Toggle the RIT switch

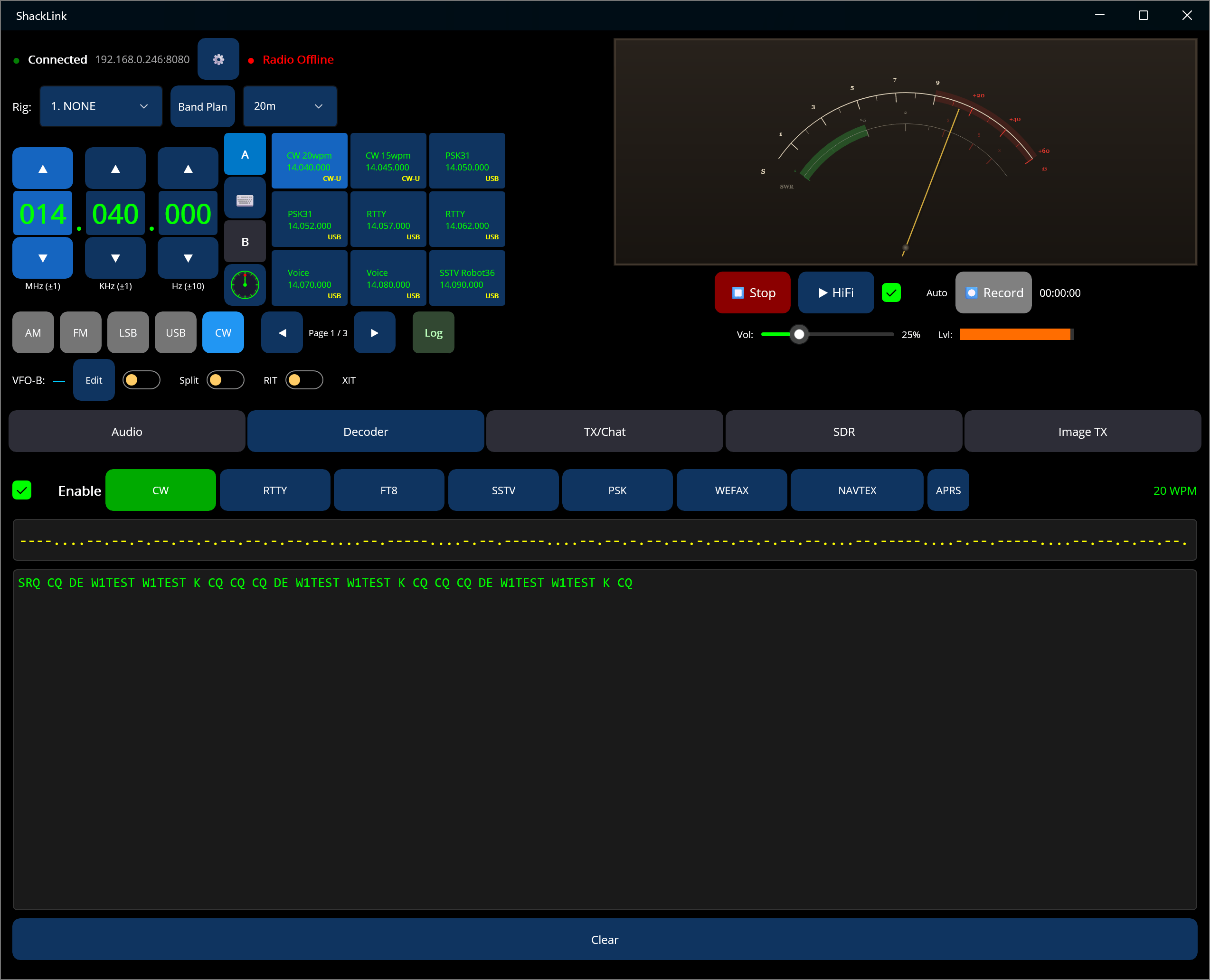[x=225, y=380]
